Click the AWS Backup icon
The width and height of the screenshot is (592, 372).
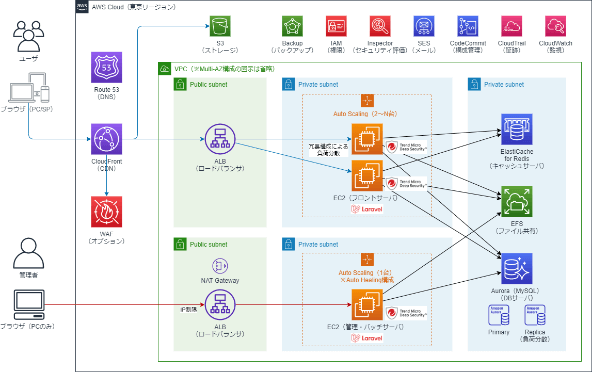292,26
